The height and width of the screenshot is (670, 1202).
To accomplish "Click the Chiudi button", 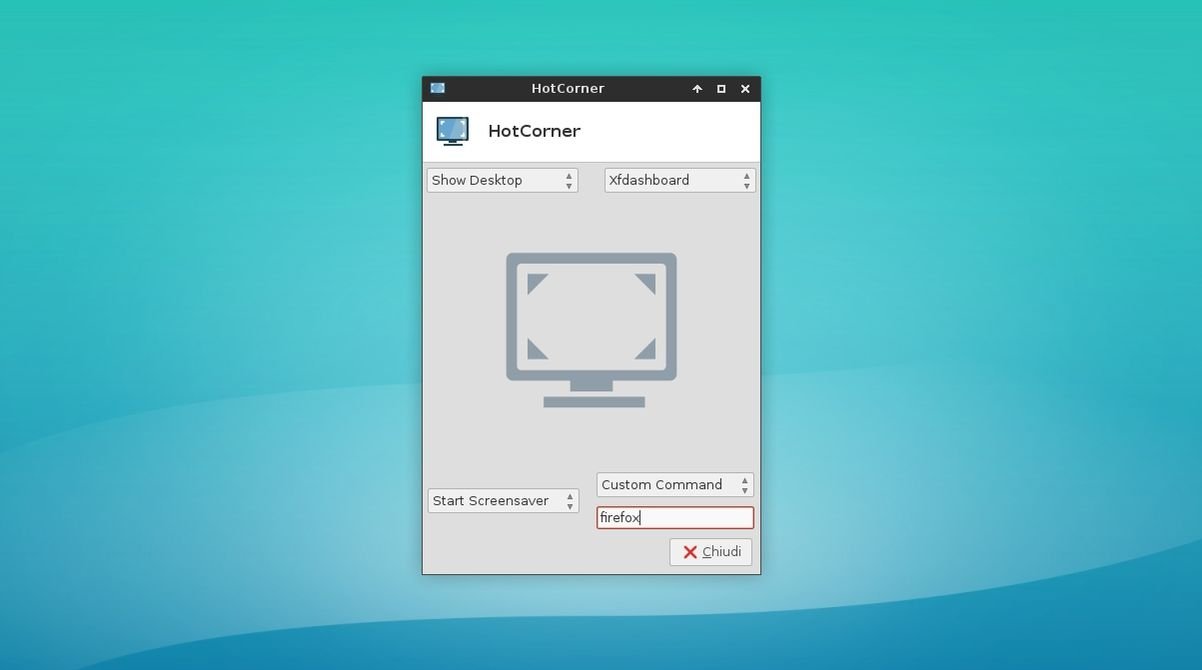I will (x=711, y=552).
